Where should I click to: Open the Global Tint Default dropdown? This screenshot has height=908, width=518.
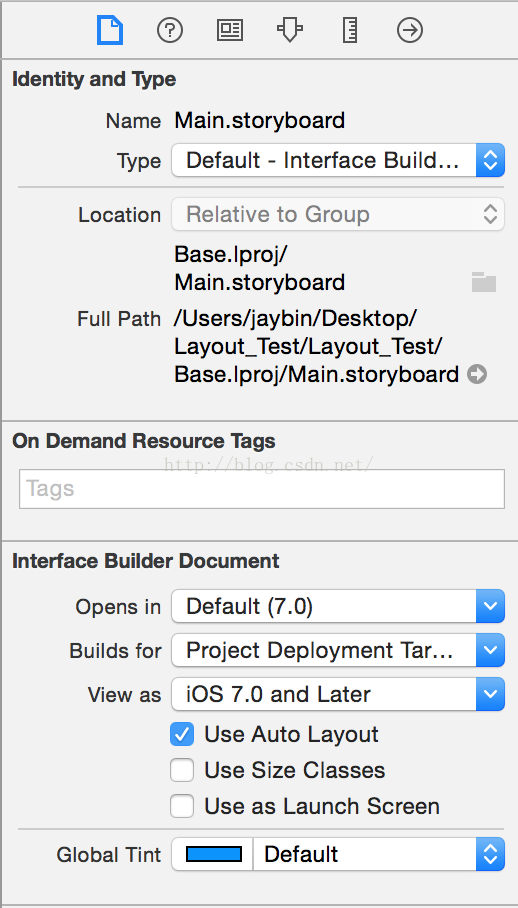[x=379, y=854]
